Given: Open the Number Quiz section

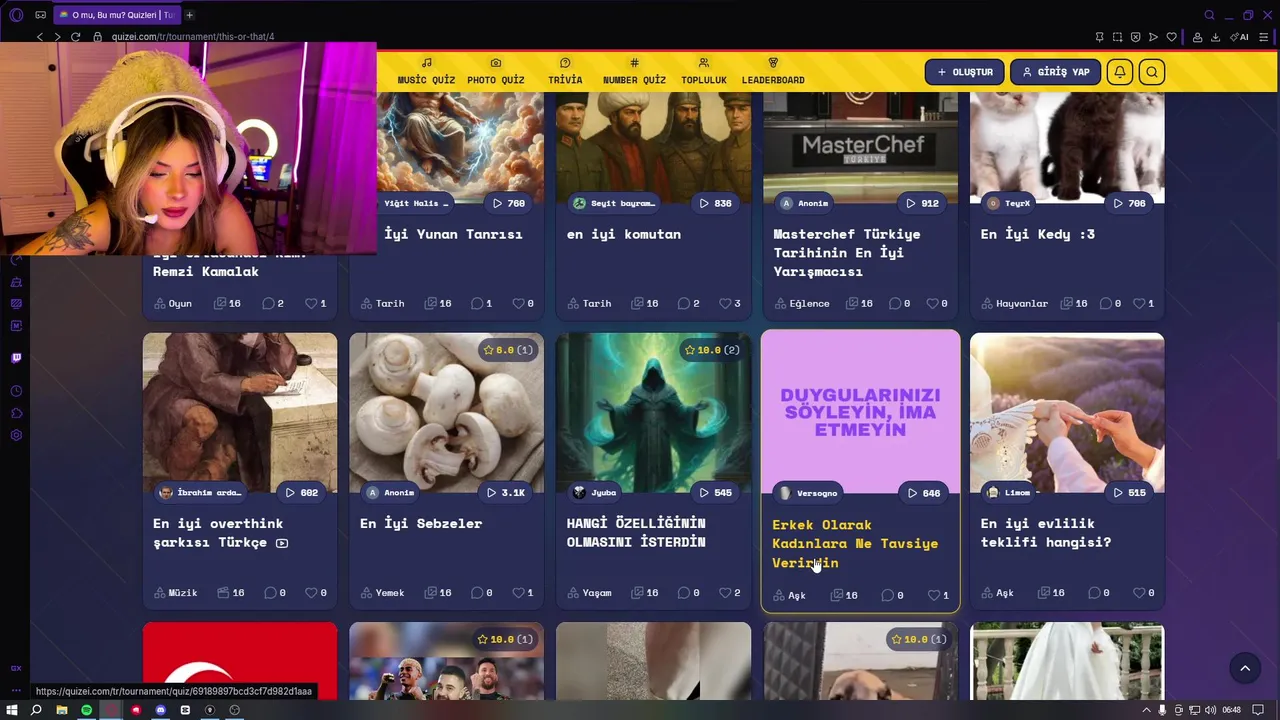Looking at the screenshot, I should tap(634, 71).
